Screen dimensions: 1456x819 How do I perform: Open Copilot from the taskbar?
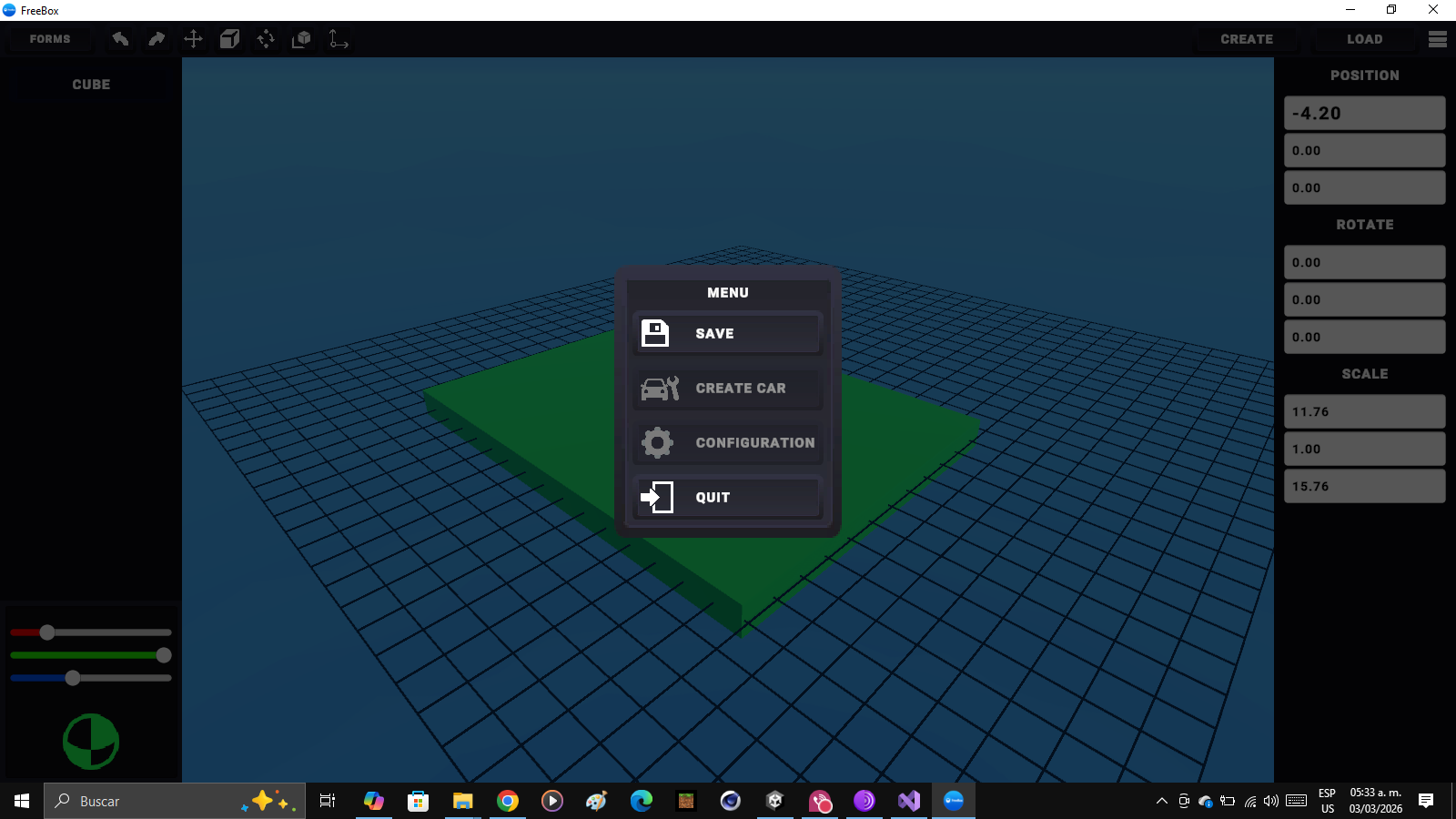click(x=374, y=801)
